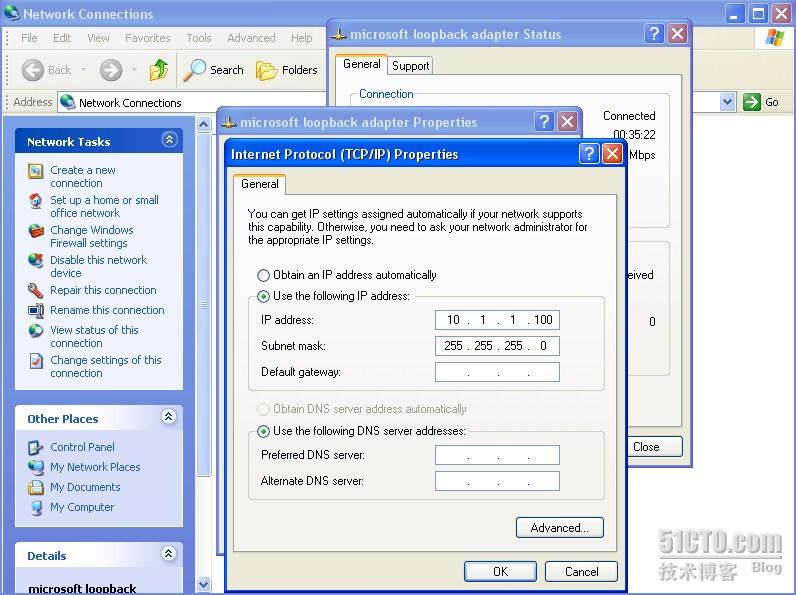796x595 pixels.
Task: Open the Favorites menu
Action: [147, 38]
